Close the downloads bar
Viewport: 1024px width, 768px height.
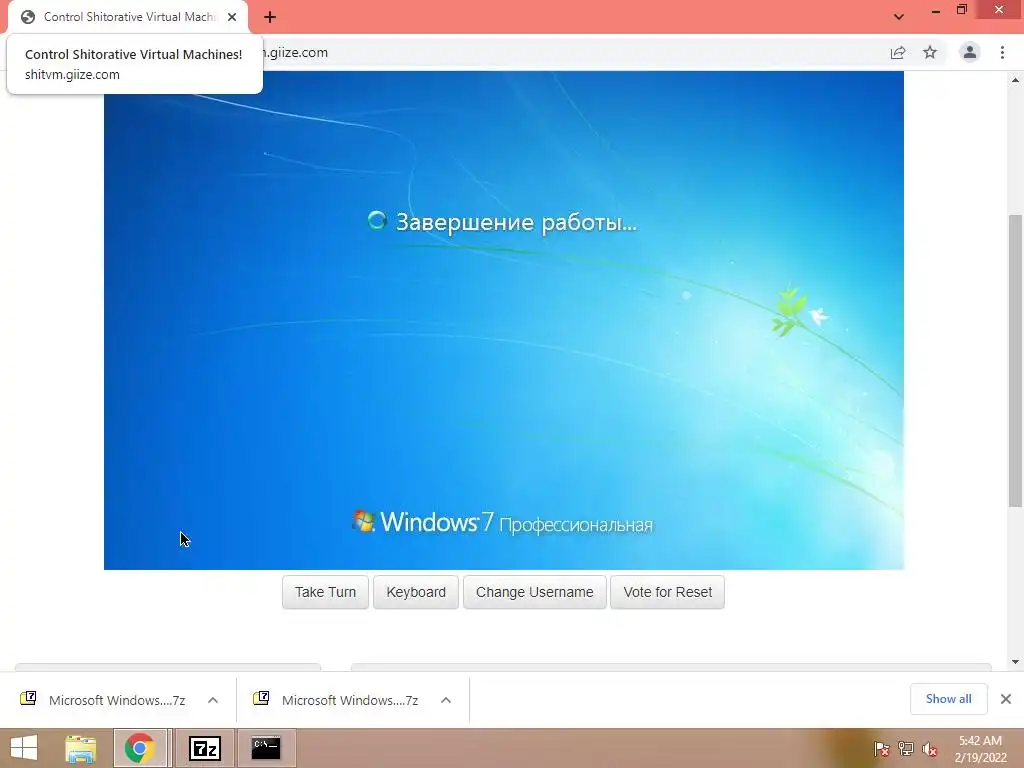[x=1006, y=699]
